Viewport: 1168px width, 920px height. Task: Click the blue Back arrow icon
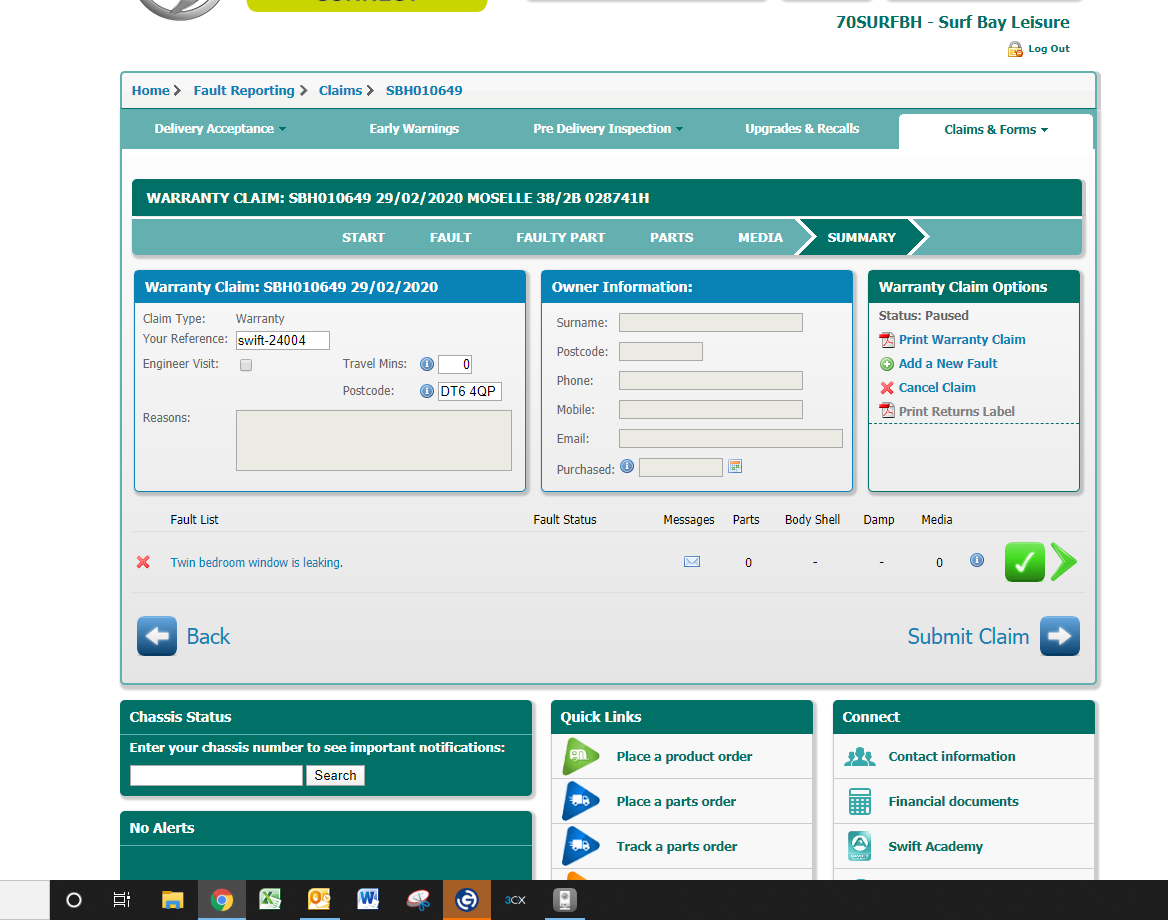(x=157, y=636)
